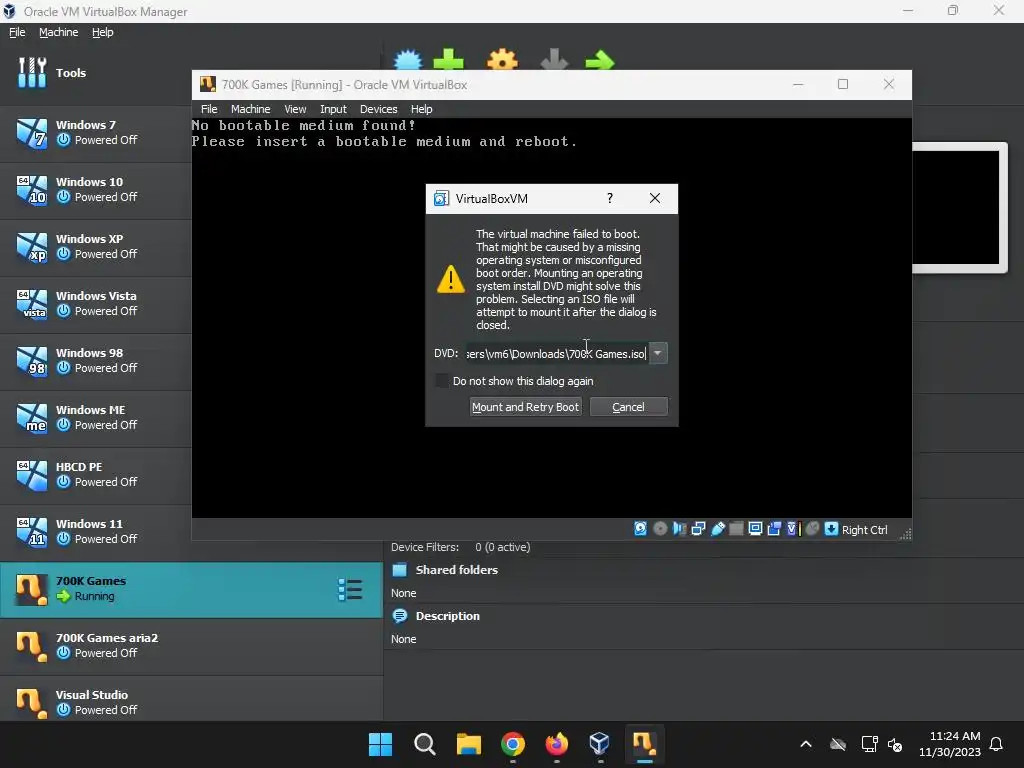Click the mouse integration status icon

(x=812, y=529)
